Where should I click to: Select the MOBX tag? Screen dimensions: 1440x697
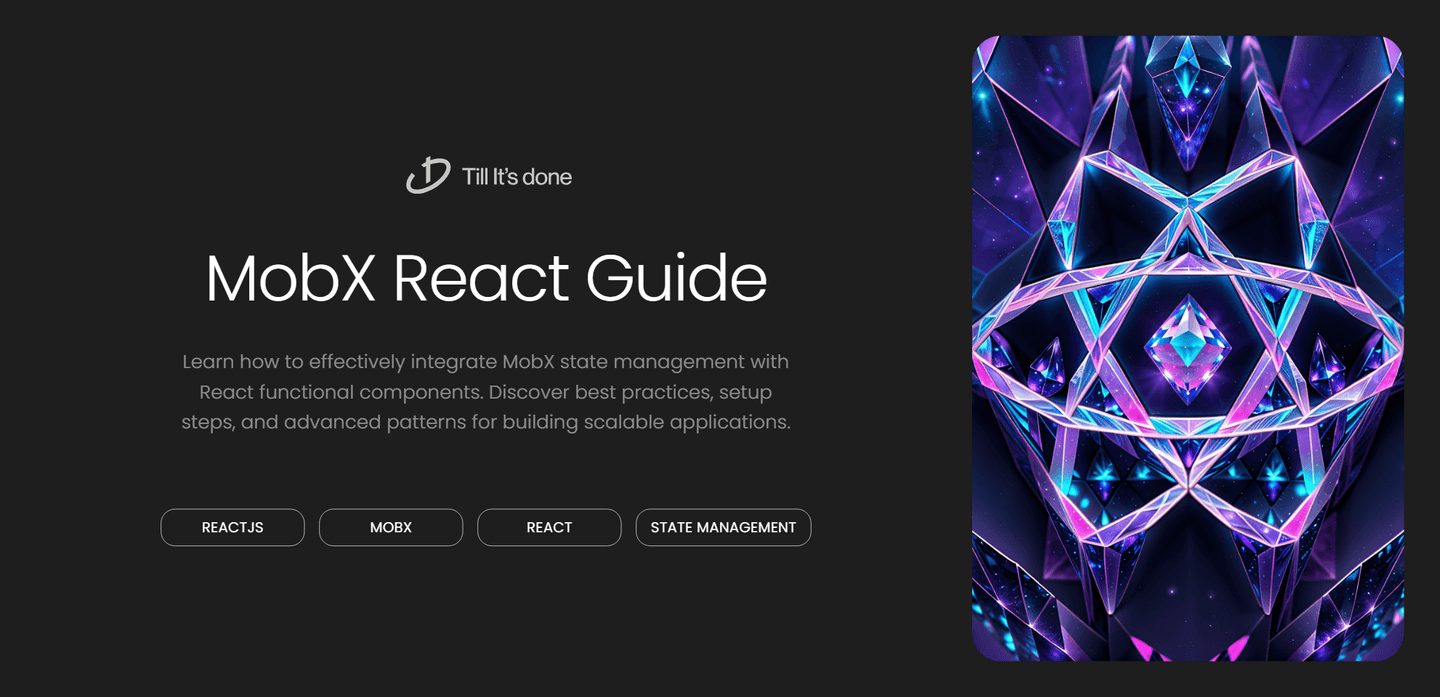pyautogui.click(x=391, y=527)
